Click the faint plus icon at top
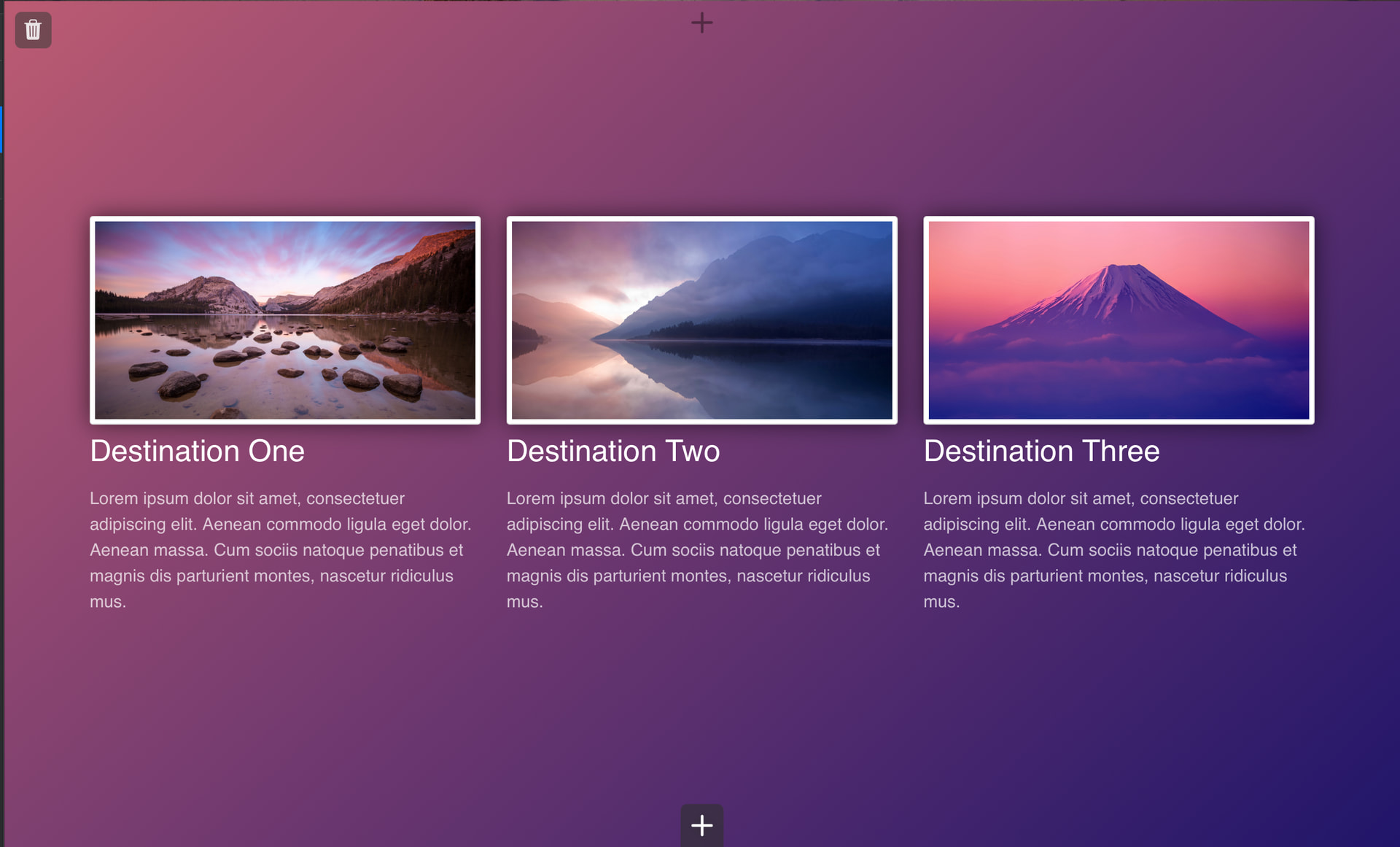The width and height of the screenshot is (1400, 847). [x=701, y=23]
